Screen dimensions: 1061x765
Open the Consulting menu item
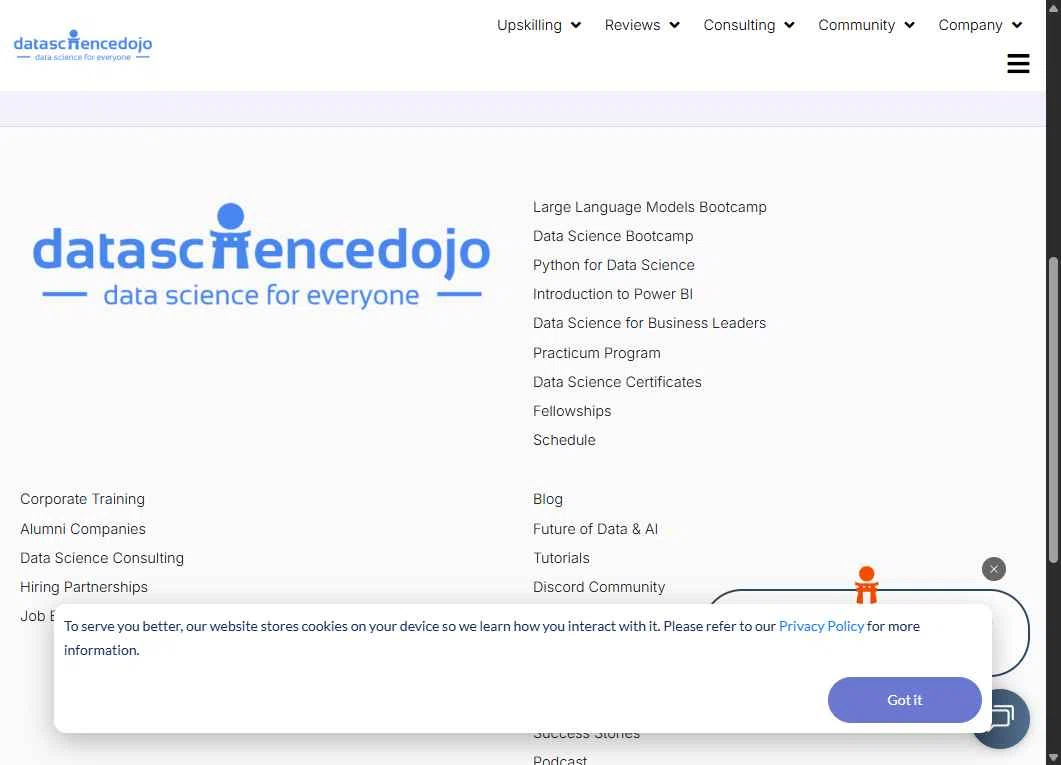point(739,25)
